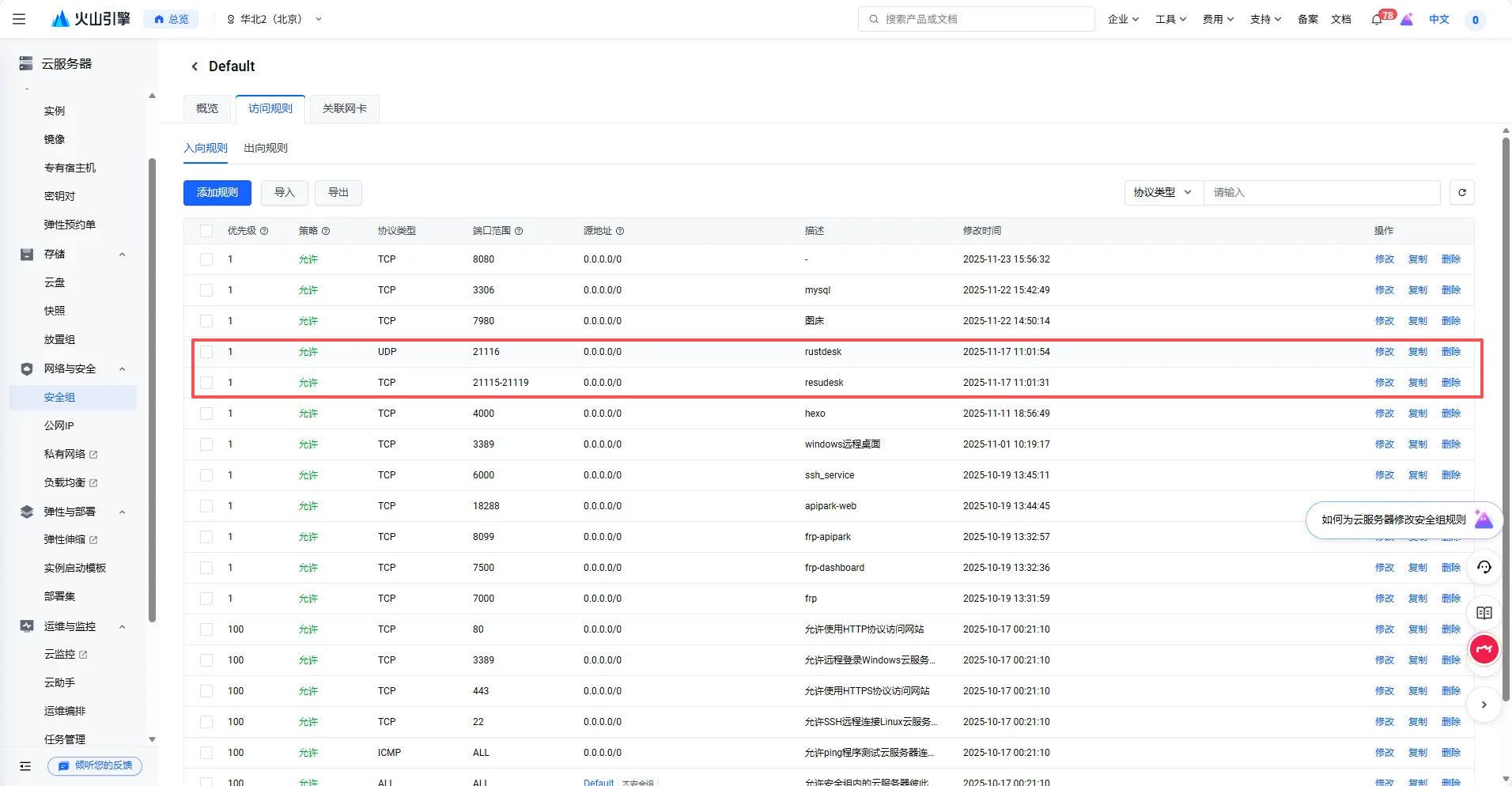The width and height of the screenshot is (1512, 786).
Task: Click 删除 for the port 8080 rule
Action: click(x=1450, y=259)
